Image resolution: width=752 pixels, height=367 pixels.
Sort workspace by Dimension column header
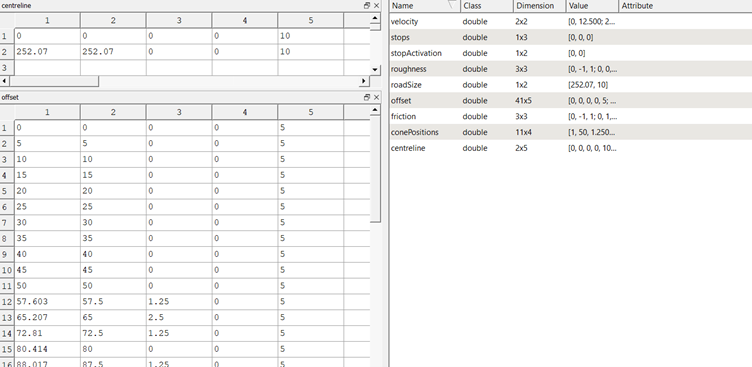tap(540, 6)
